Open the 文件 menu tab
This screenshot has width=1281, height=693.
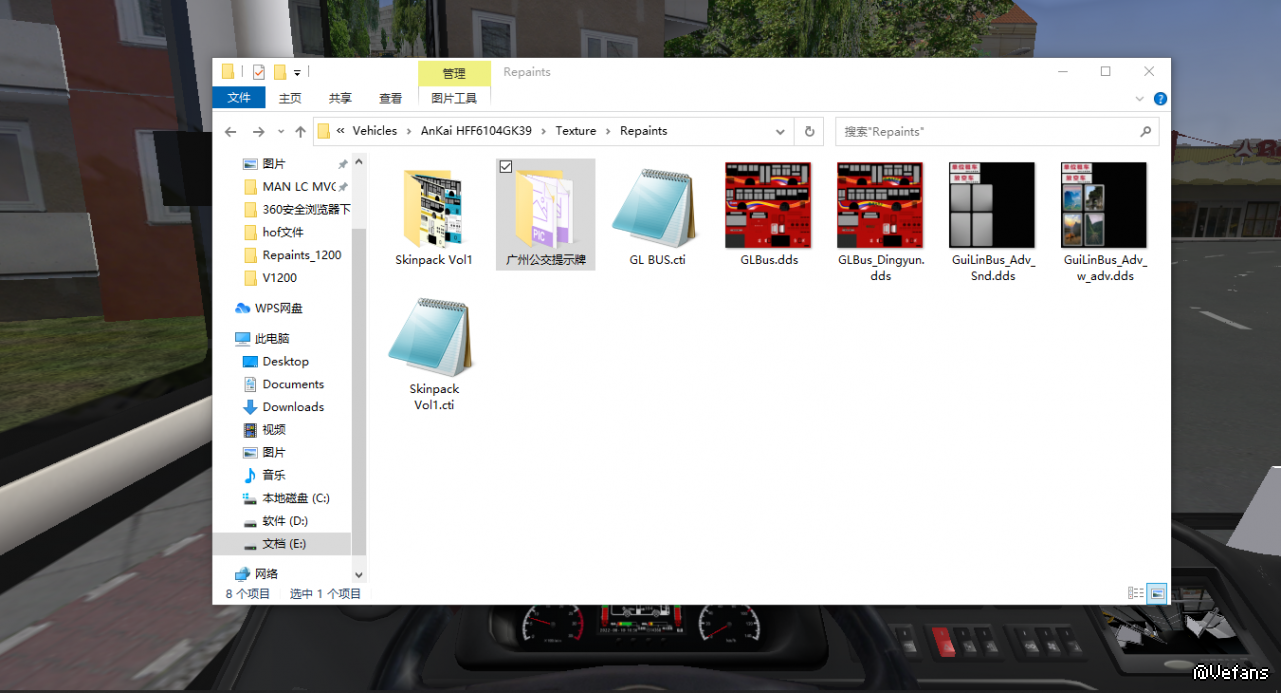(239, 98)
